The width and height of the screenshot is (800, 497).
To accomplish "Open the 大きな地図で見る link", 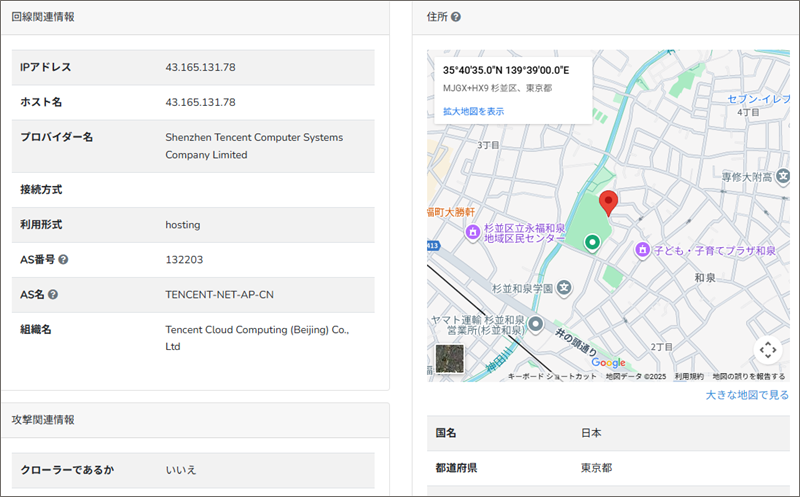I will [x=746, y=395].
